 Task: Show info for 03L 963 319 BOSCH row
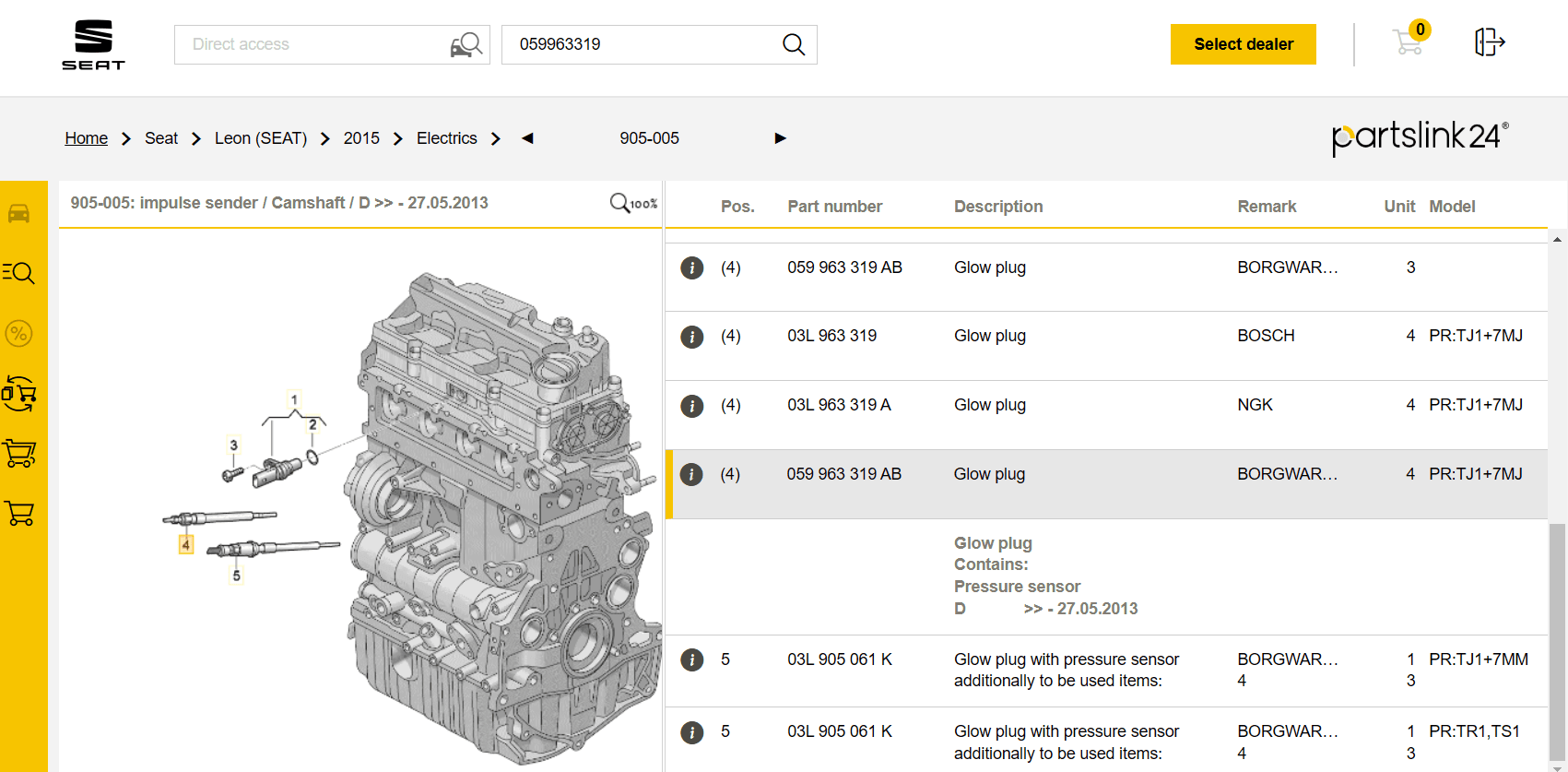coord(691,337)
